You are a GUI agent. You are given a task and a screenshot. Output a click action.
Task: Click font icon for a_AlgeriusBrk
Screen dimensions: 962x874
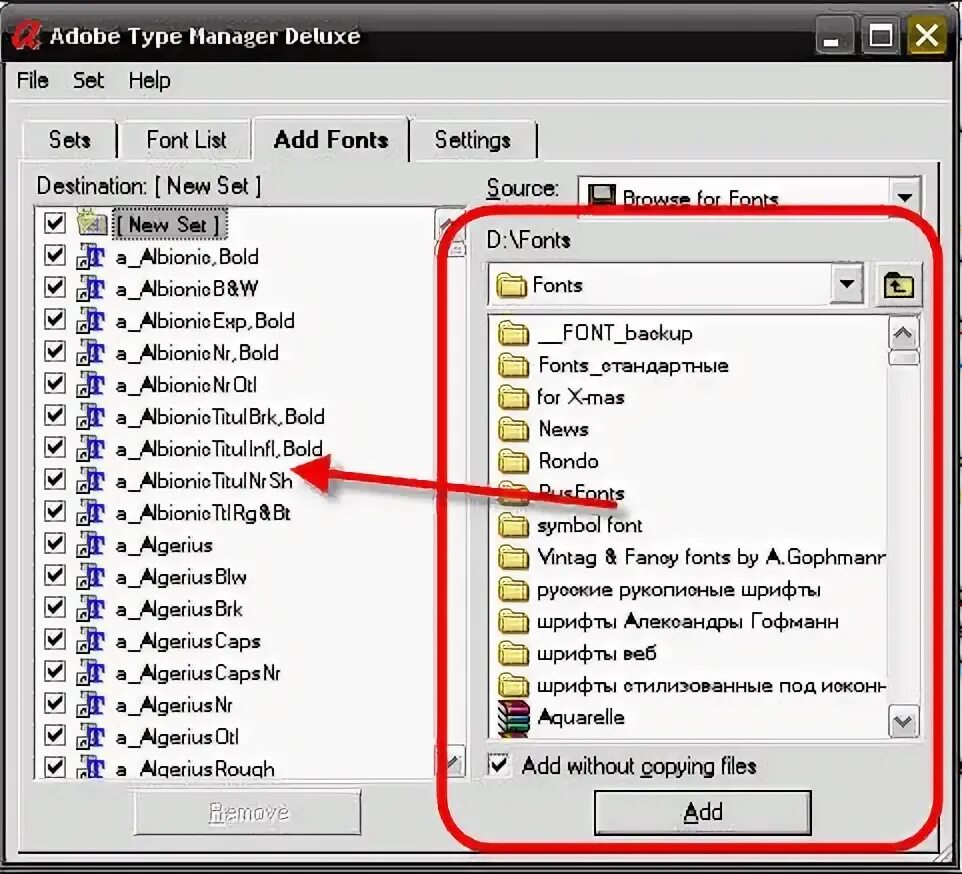point(91,609)
